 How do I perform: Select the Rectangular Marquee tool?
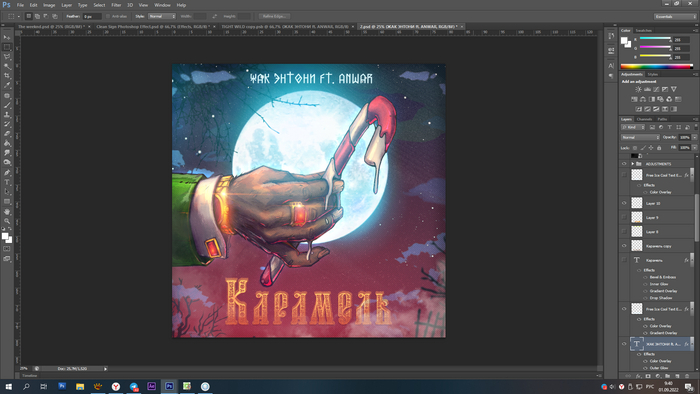(7, 47)
